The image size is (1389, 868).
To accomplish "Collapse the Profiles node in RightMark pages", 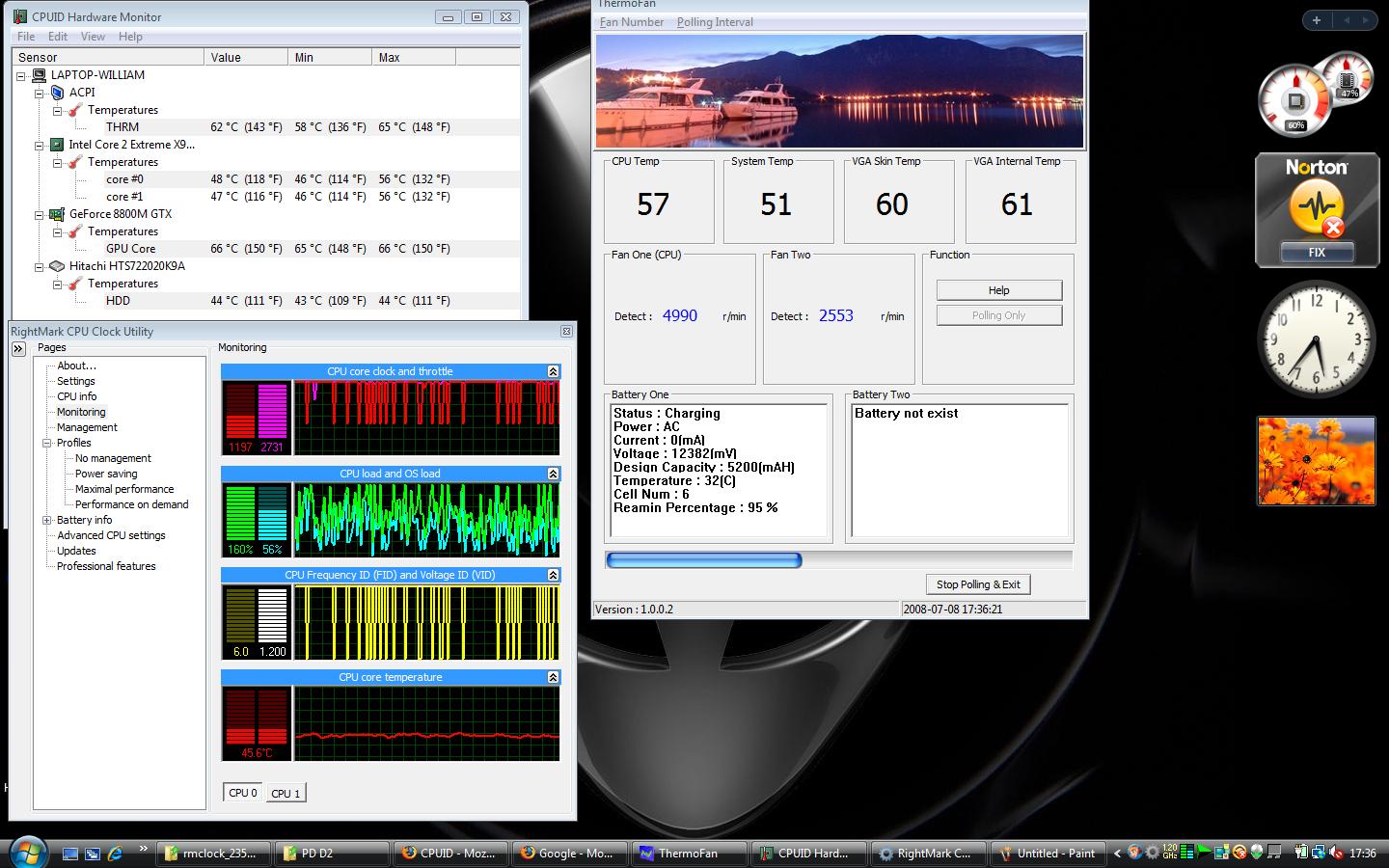I will 46,443.
